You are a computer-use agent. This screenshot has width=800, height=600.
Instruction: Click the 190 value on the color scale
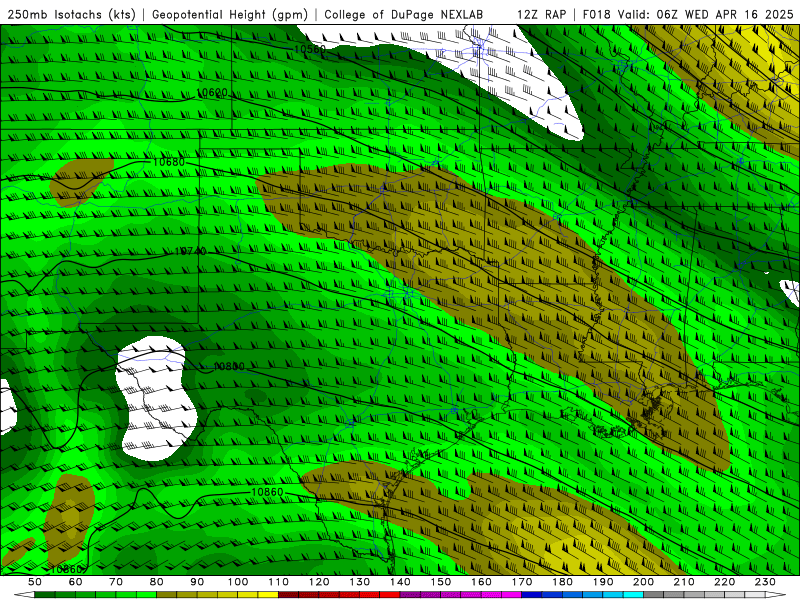click(x=603, y=582)
